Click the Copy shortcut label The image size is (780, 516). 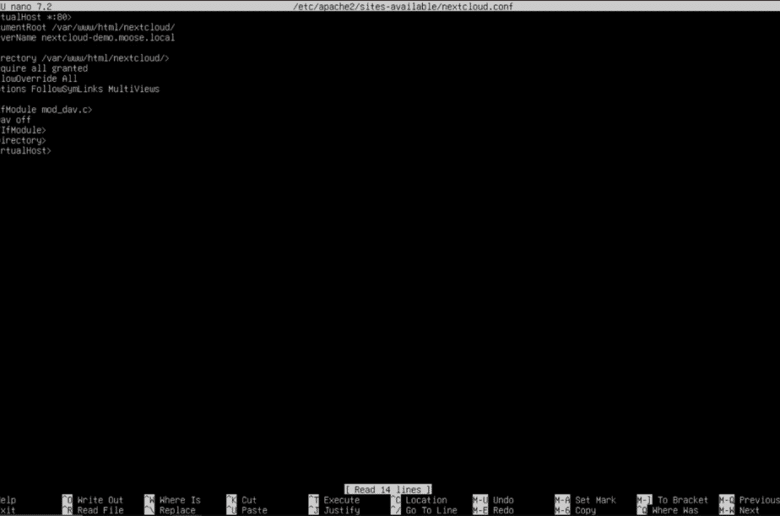click(x=585, y=511)
